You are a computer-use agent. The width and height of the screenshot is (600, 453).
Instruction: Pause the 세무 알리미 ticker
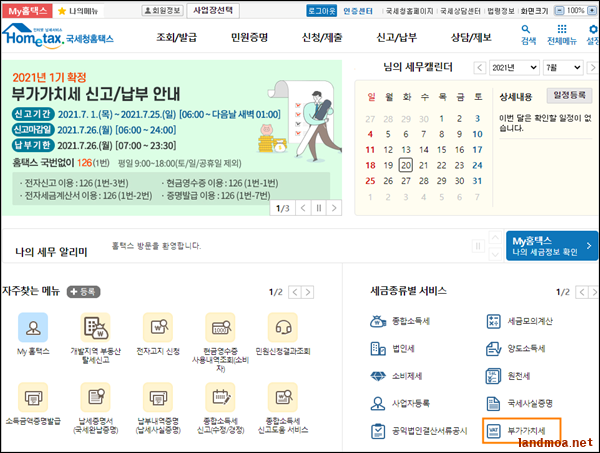pos(478,246)
